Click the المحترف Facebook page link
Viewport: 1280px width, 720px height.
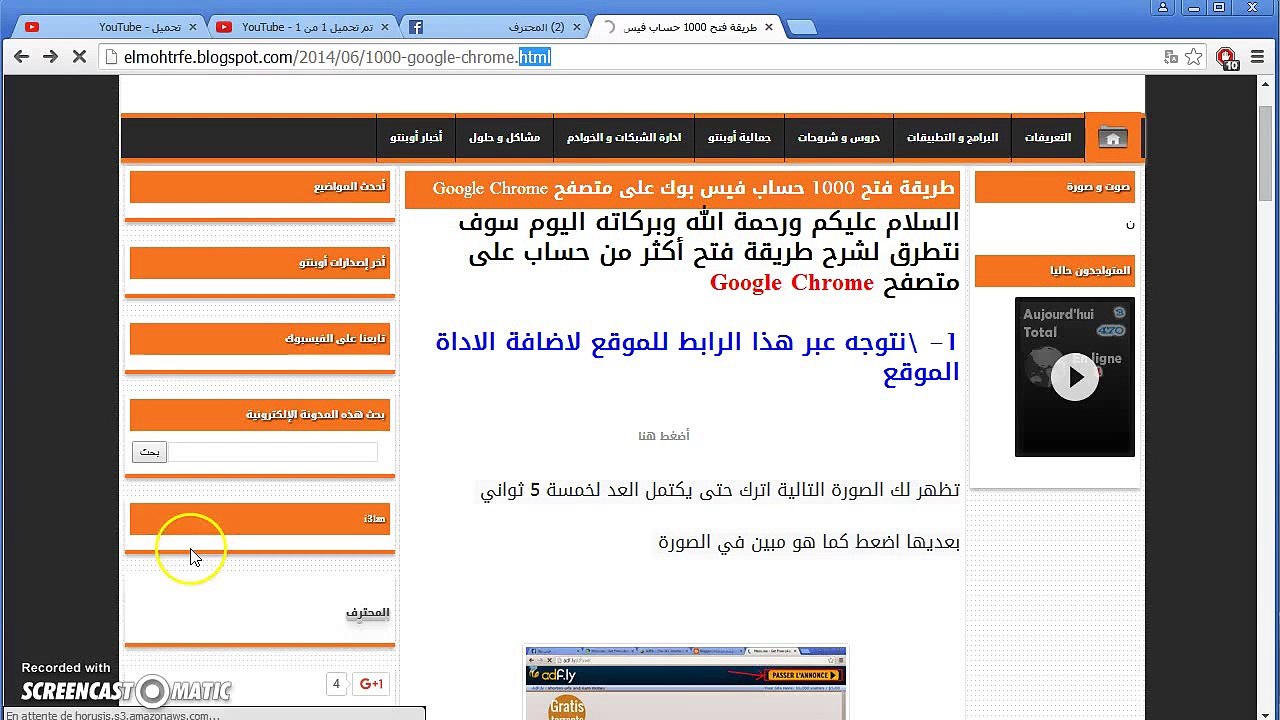(367, 612)
